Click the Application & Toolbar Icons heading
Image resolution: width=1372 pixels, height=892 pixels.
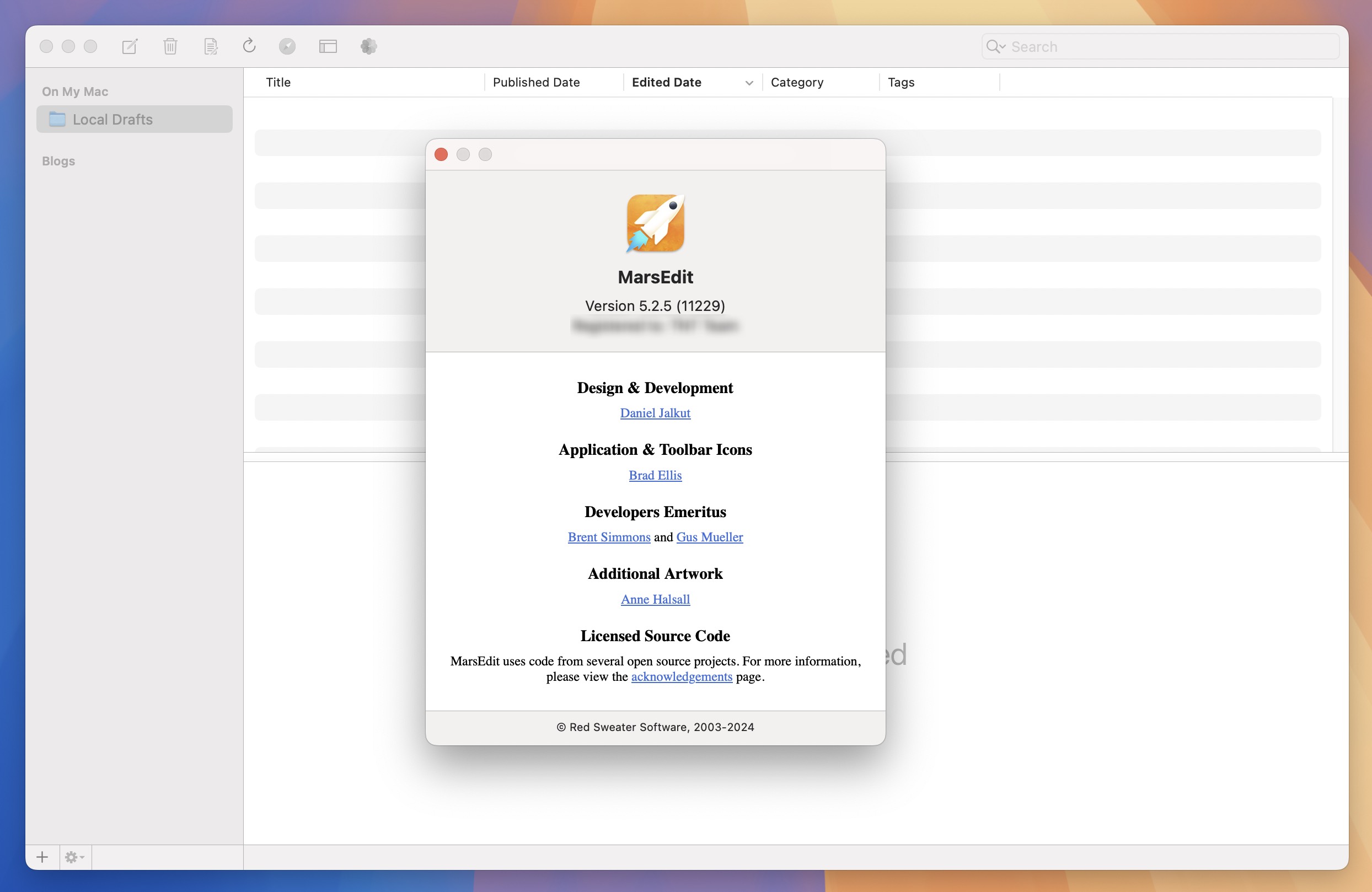(655, 449)
